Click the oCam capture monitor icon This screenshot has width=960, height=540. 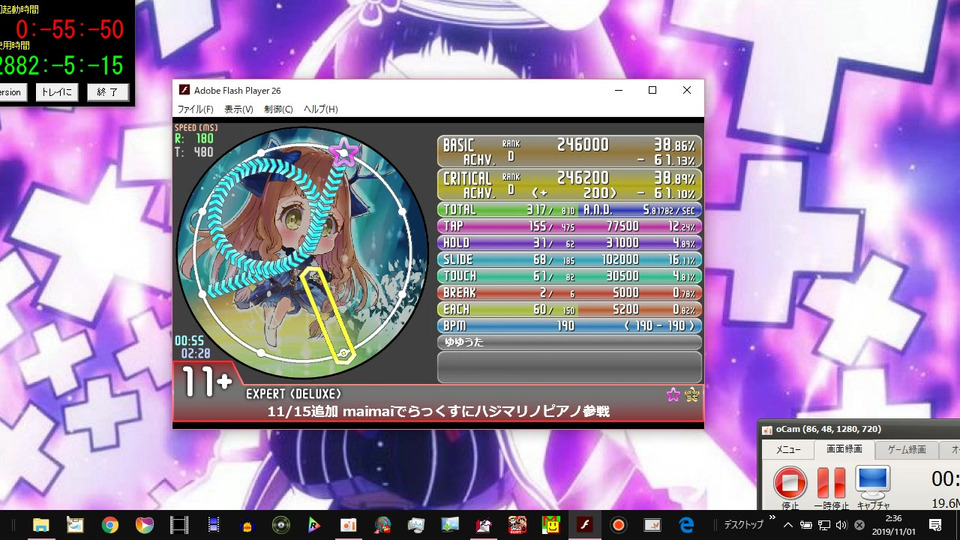click(872, 482)
